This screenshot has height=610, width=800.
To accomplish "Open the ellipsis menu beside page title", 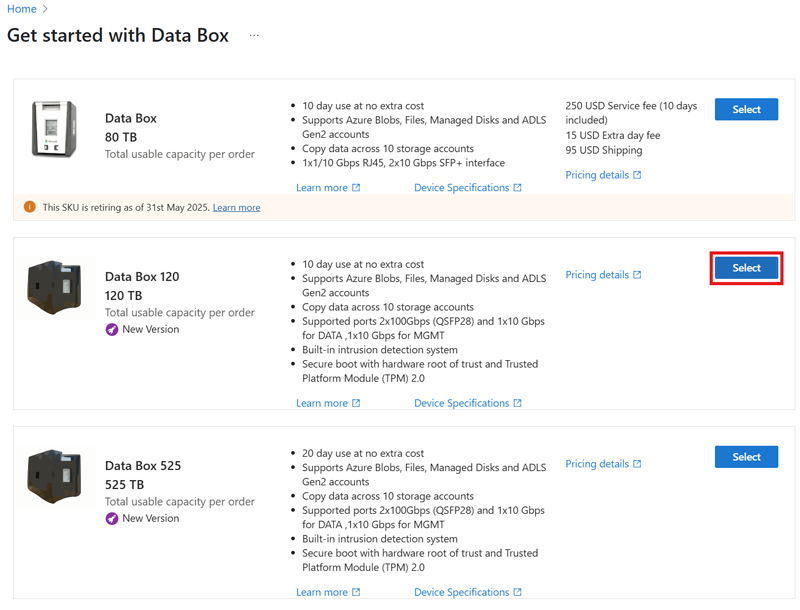I will (254, 36).
